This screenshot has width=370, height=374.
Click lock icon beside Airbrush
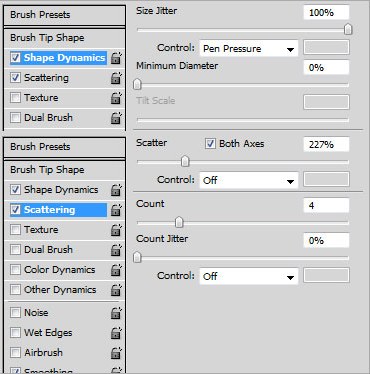(116, 353)
